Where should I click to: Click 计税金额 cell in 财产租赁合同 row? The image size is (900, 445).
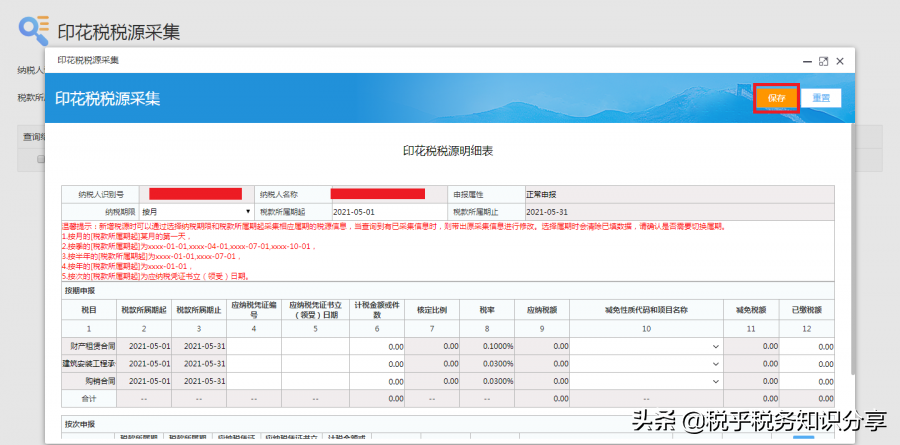click(x=377, y=346)
